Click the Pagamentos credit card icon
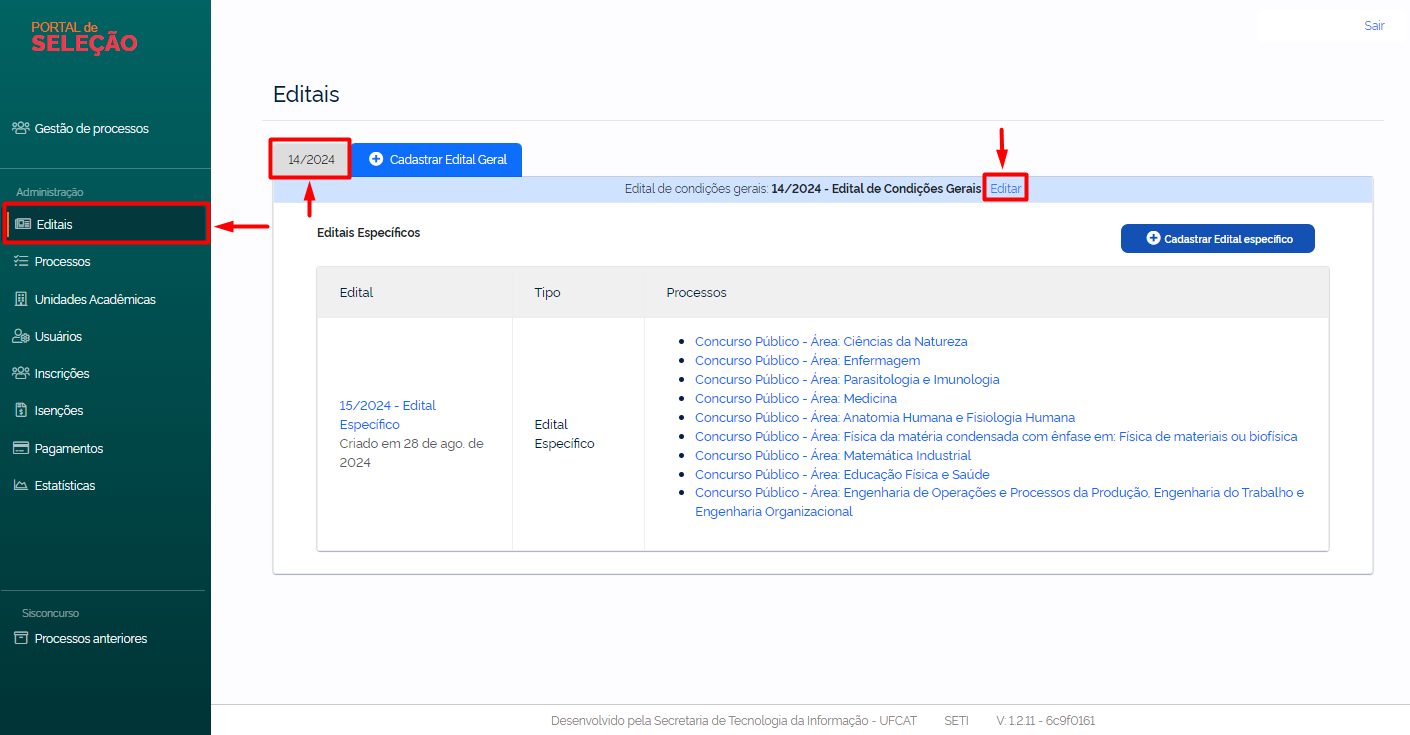The height and width of the screenshot is (735, 1410). click(x=20, y=448)
